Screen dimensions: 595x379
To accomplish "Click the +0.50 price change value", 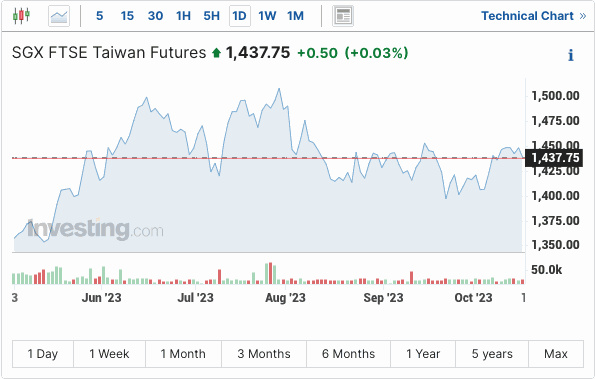I will 317,53.
